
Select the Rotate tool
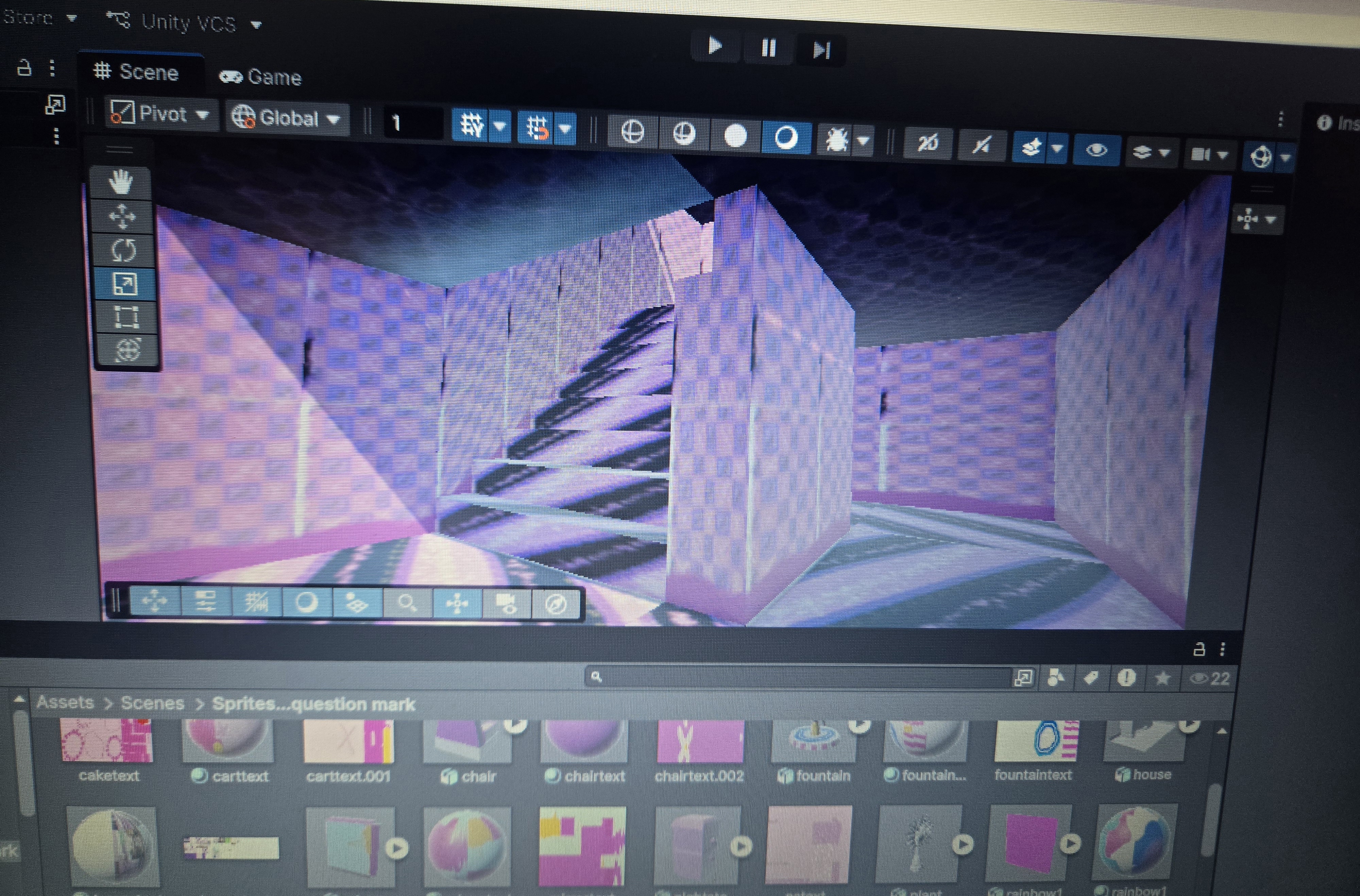pyautogui.click(x=123, y=250)
